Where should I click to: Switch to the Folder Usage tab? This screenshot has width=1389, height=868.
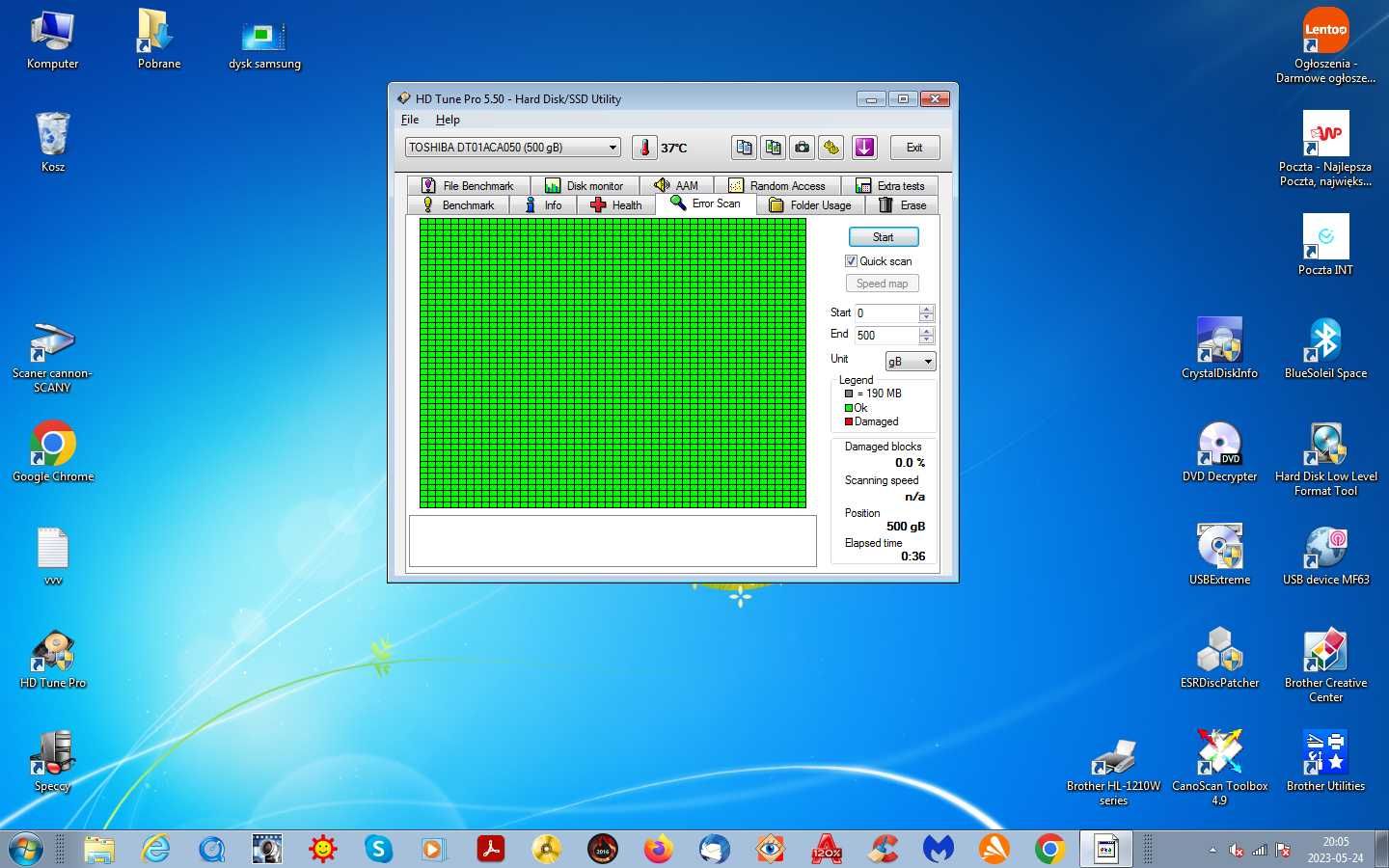(x=810, y=205)
